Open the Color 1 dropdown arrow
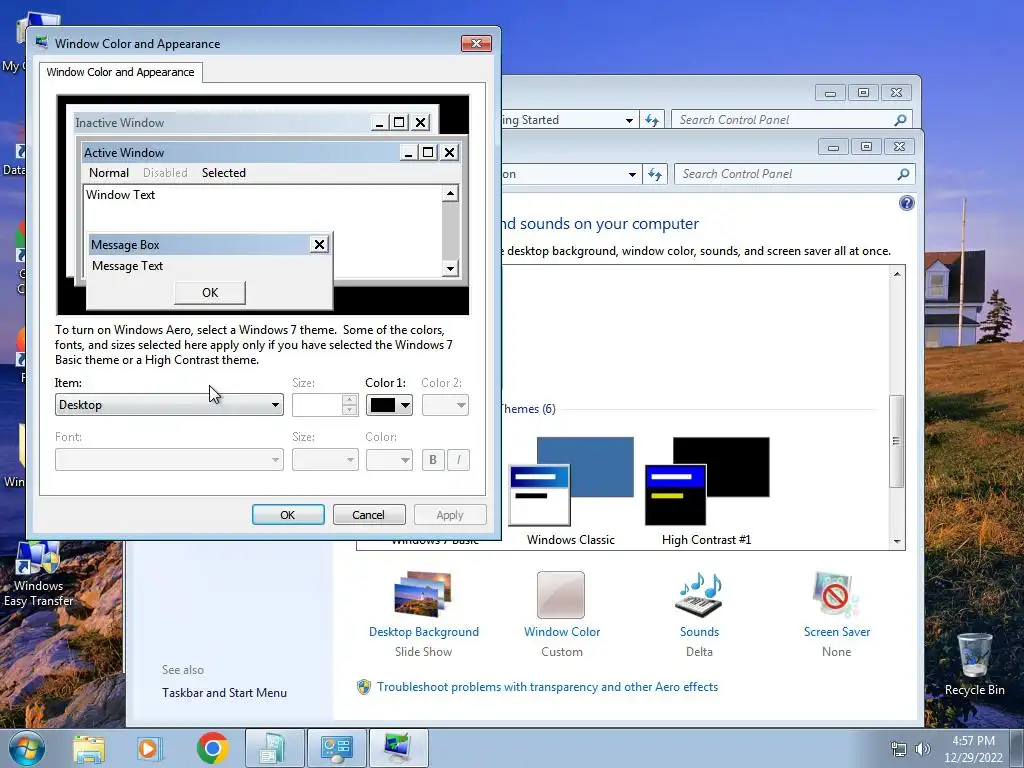The image size is (1024, 768). click(x=405, y=405)
